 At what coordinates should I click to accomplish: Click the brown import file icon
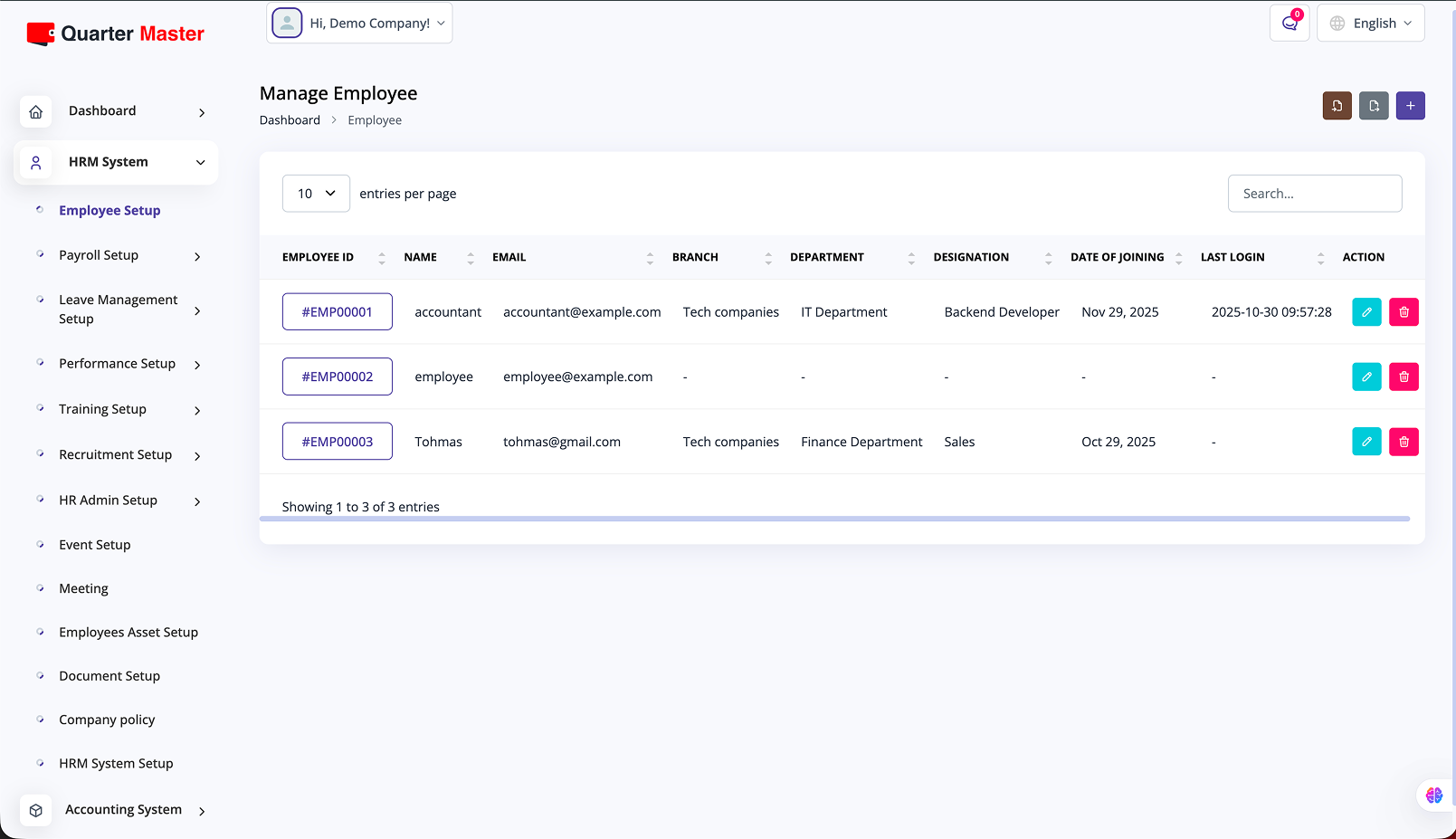coord(1337,106)
